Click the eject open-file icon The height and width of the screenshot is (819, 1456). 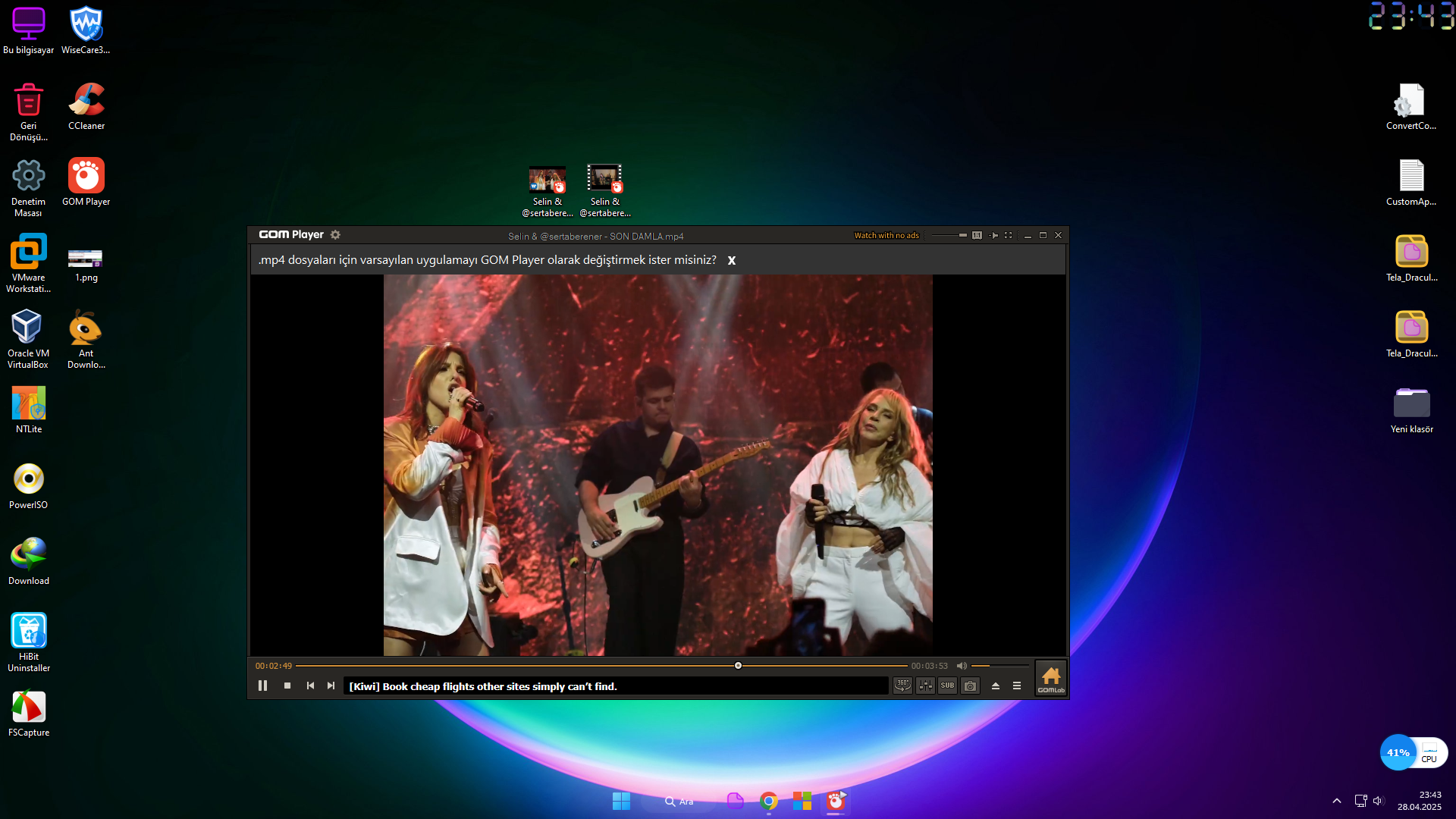[996, 686]
